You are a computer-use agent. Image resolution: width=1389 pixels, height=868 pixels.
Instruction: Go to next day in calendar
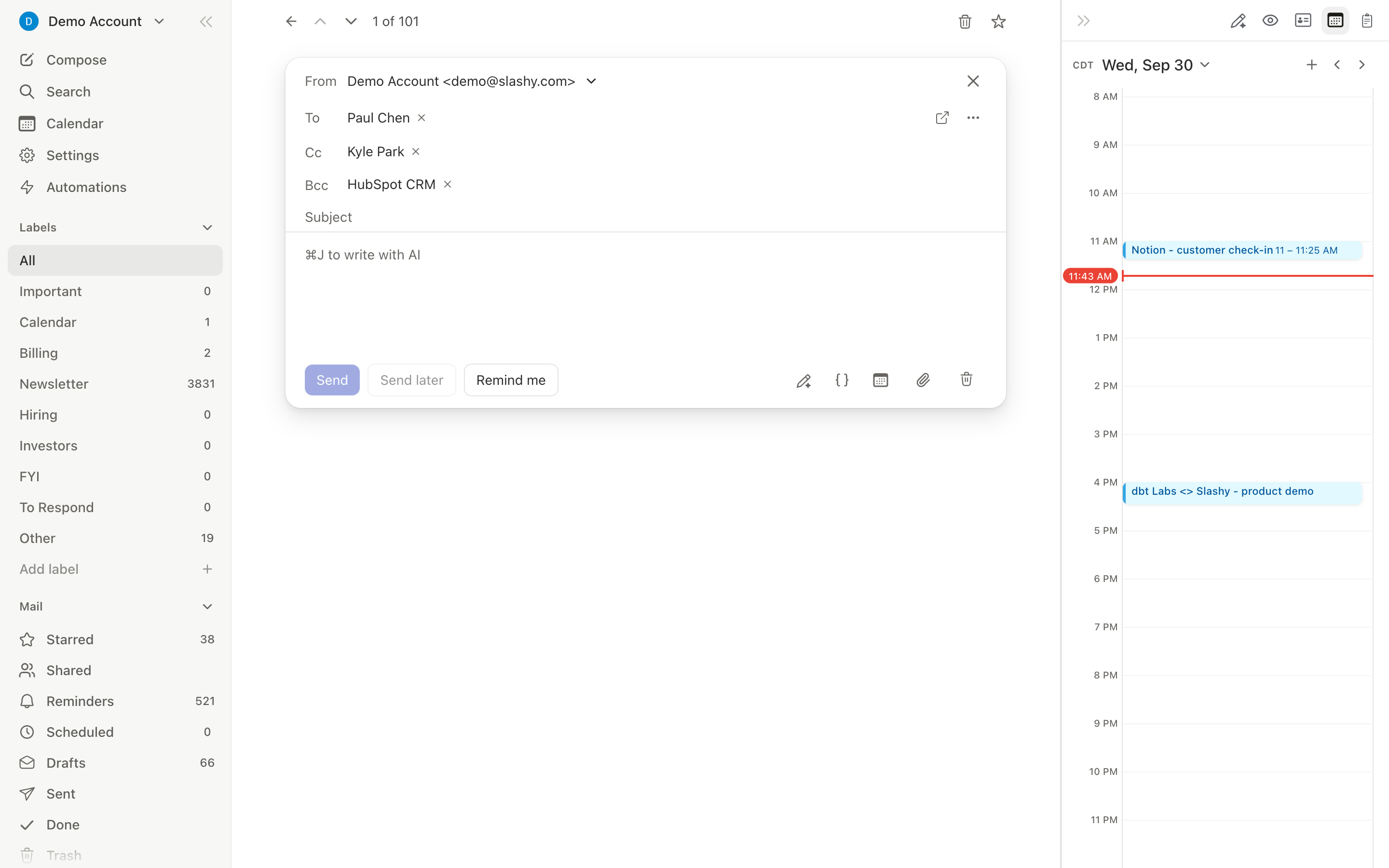pos(1362,65)
